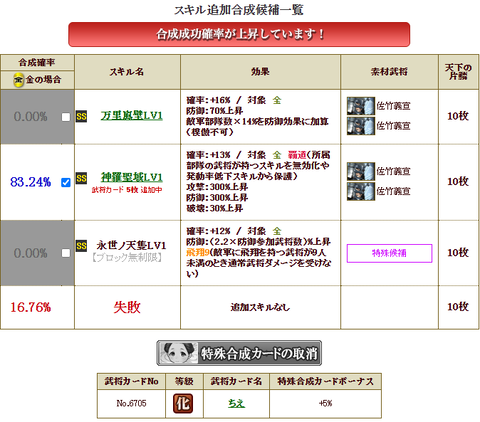Image resolution: width=480 pixels, height=422 pixels.
Task: Click the 武将カードNo header
Action: point(131,381)
